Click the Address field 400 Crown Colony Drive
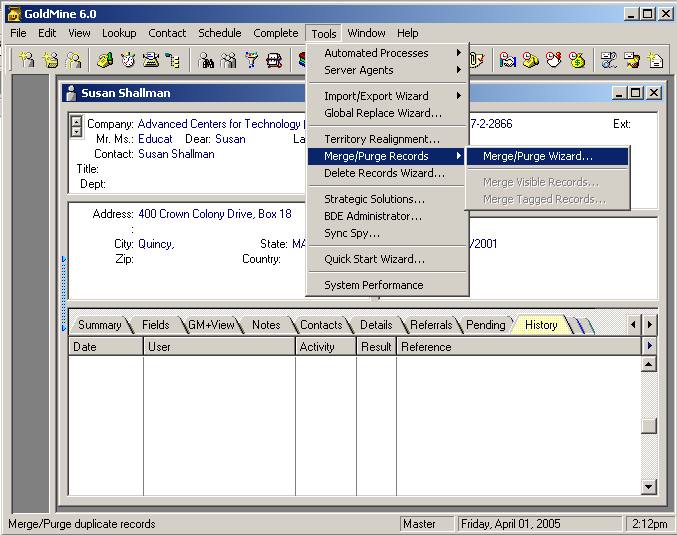677x535 pixels. (x=215, y=214)
